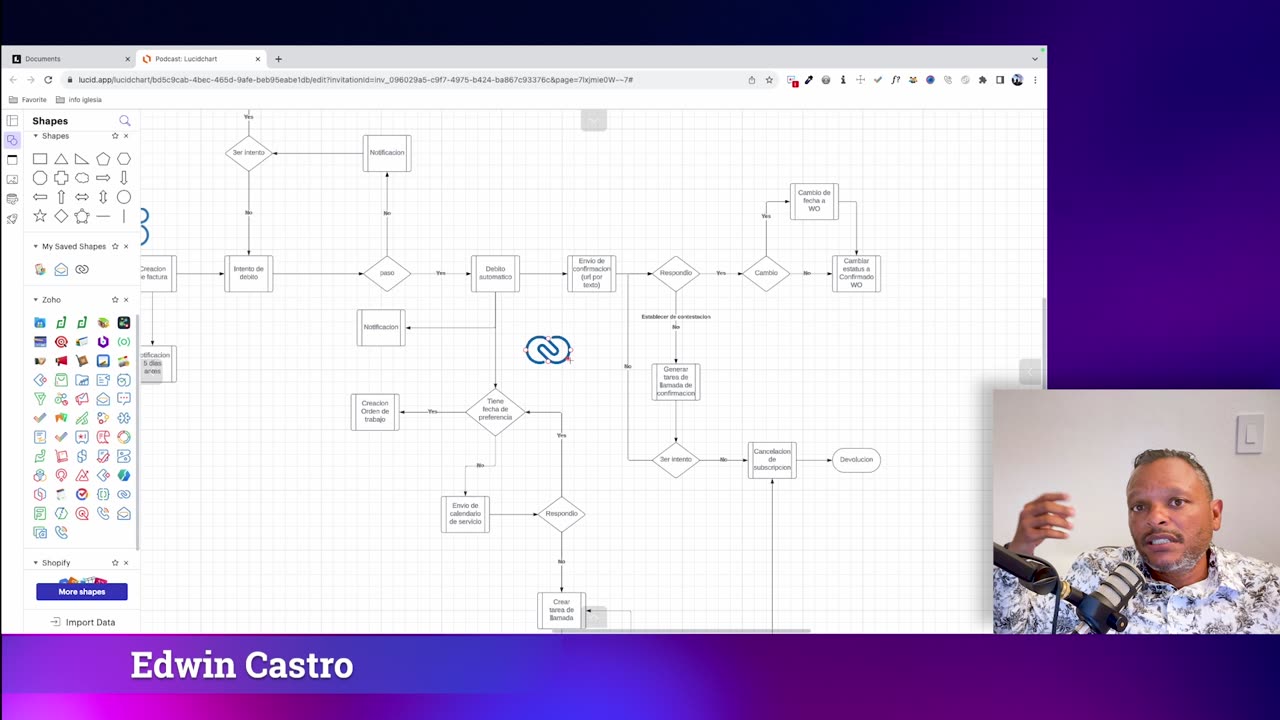Screen dimensions: 1280x720
Task: Open the containers panel in left rail
Action: coord(12,160)
